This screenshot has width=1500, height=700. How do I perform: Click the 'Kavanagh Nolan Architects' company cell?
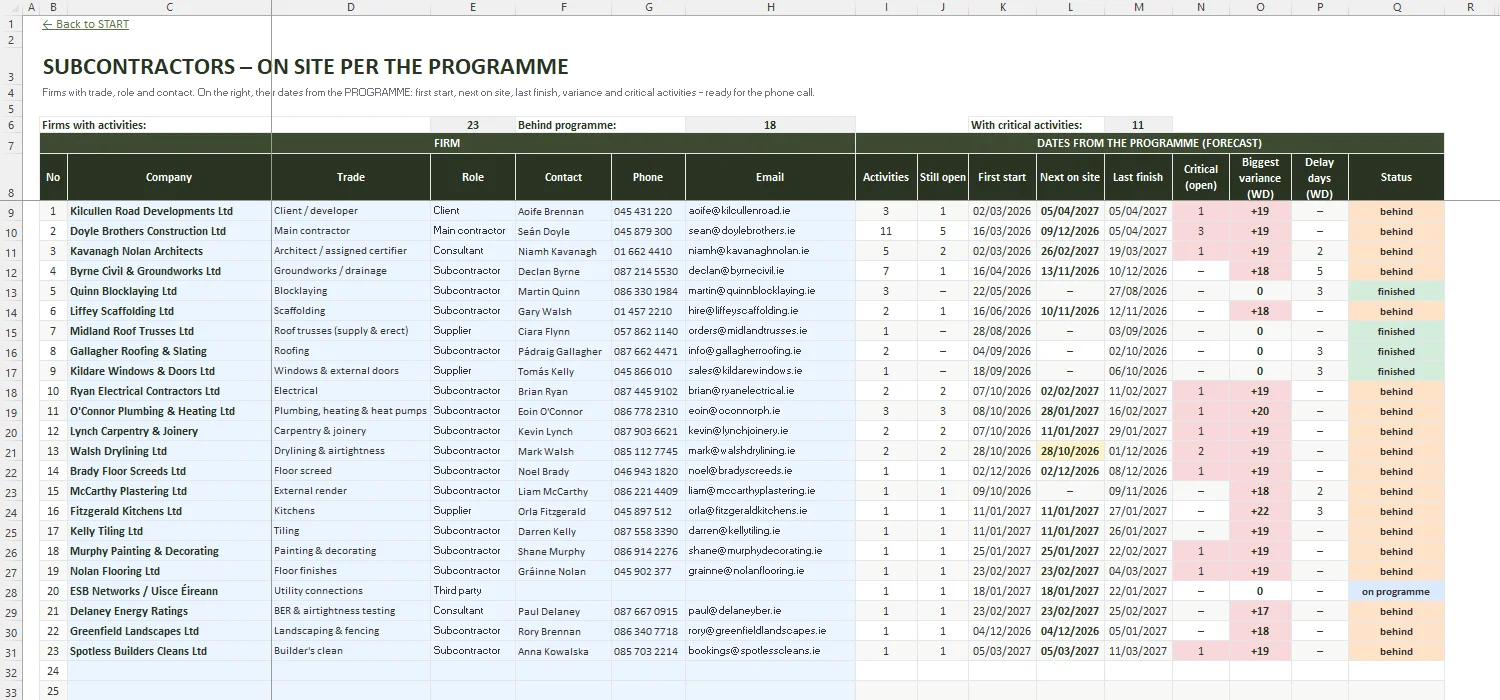(169, 251)
